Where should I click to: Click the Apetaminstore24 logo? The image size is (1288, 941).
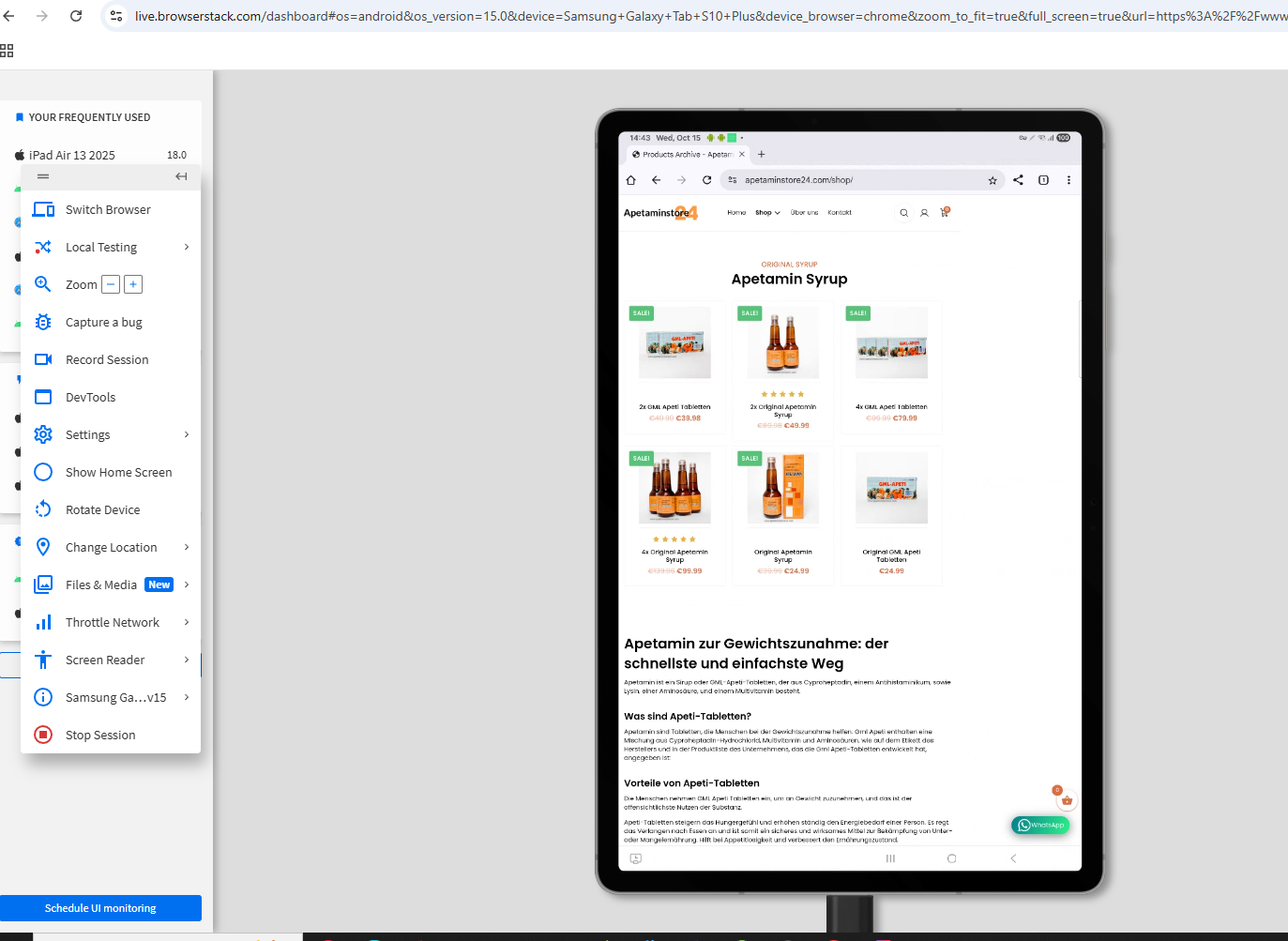click(660, 213)
